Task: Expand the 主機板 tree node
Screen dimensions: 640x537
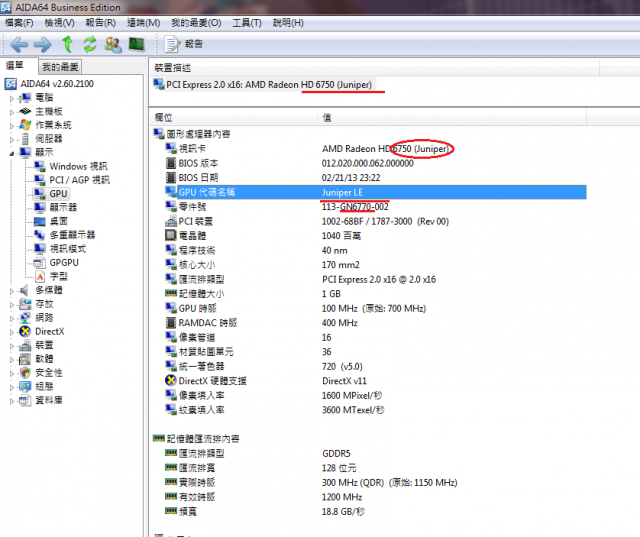Action: (x=12, y=112)
